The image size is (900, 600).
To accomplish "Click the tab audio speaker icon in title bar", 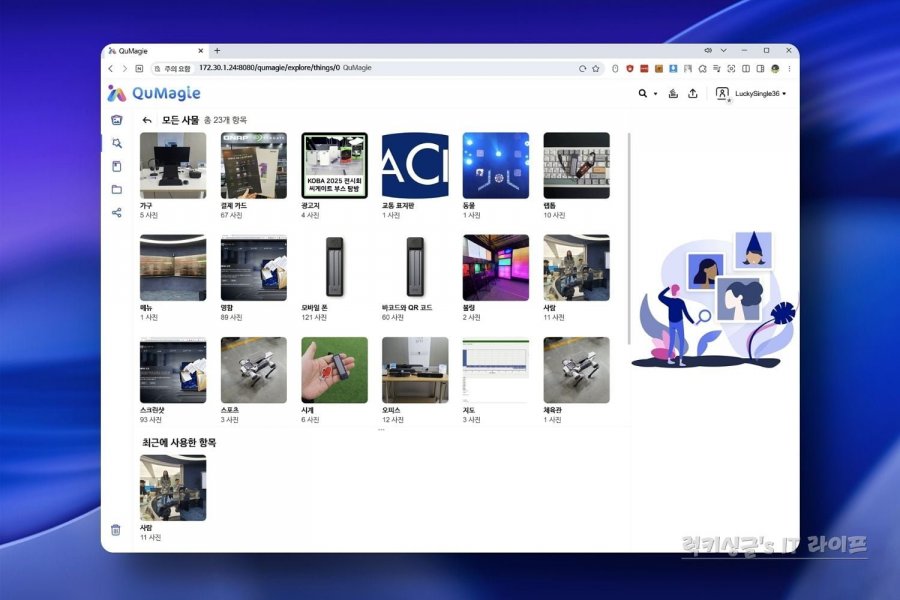I will click(708, 51).
